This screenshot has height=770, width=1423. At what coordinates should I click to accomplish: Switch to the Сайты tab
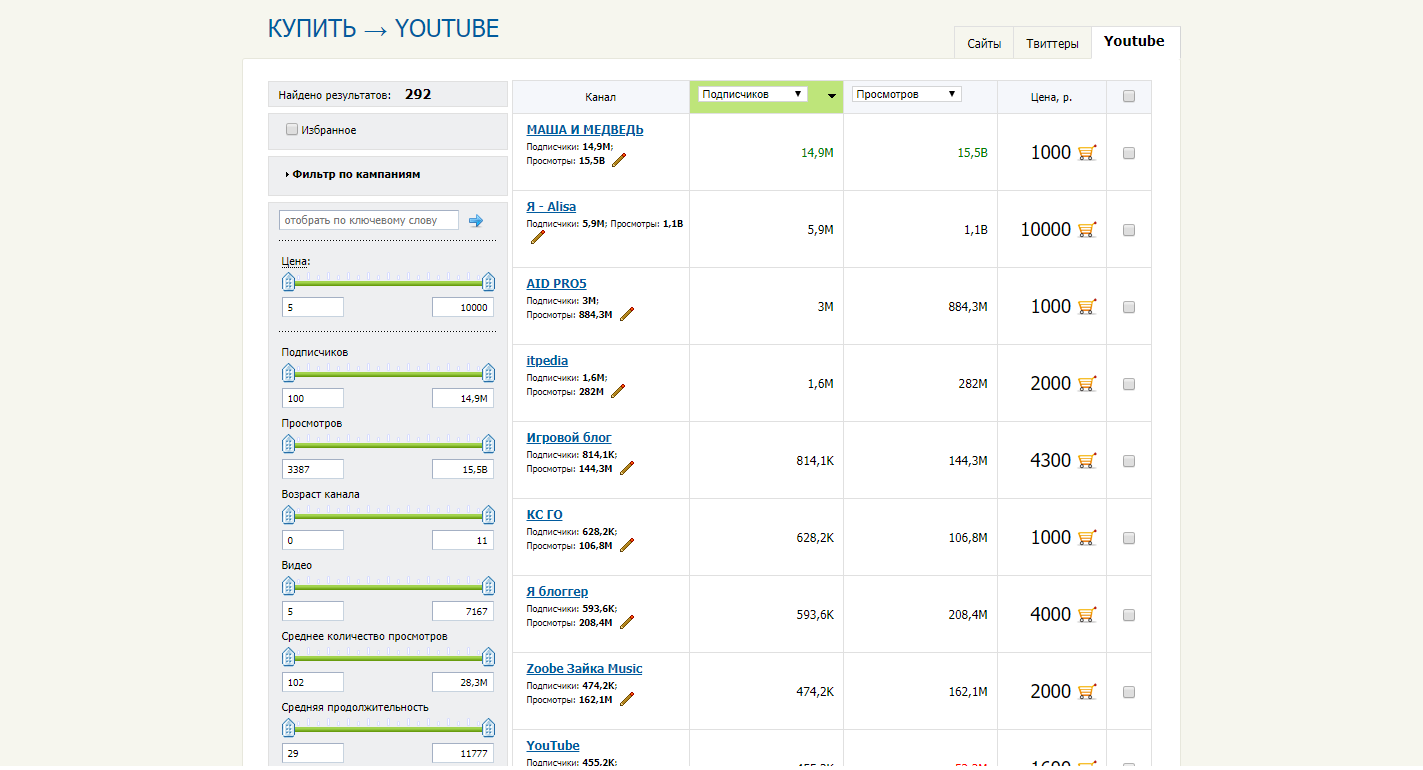click(x=984, y=44)
